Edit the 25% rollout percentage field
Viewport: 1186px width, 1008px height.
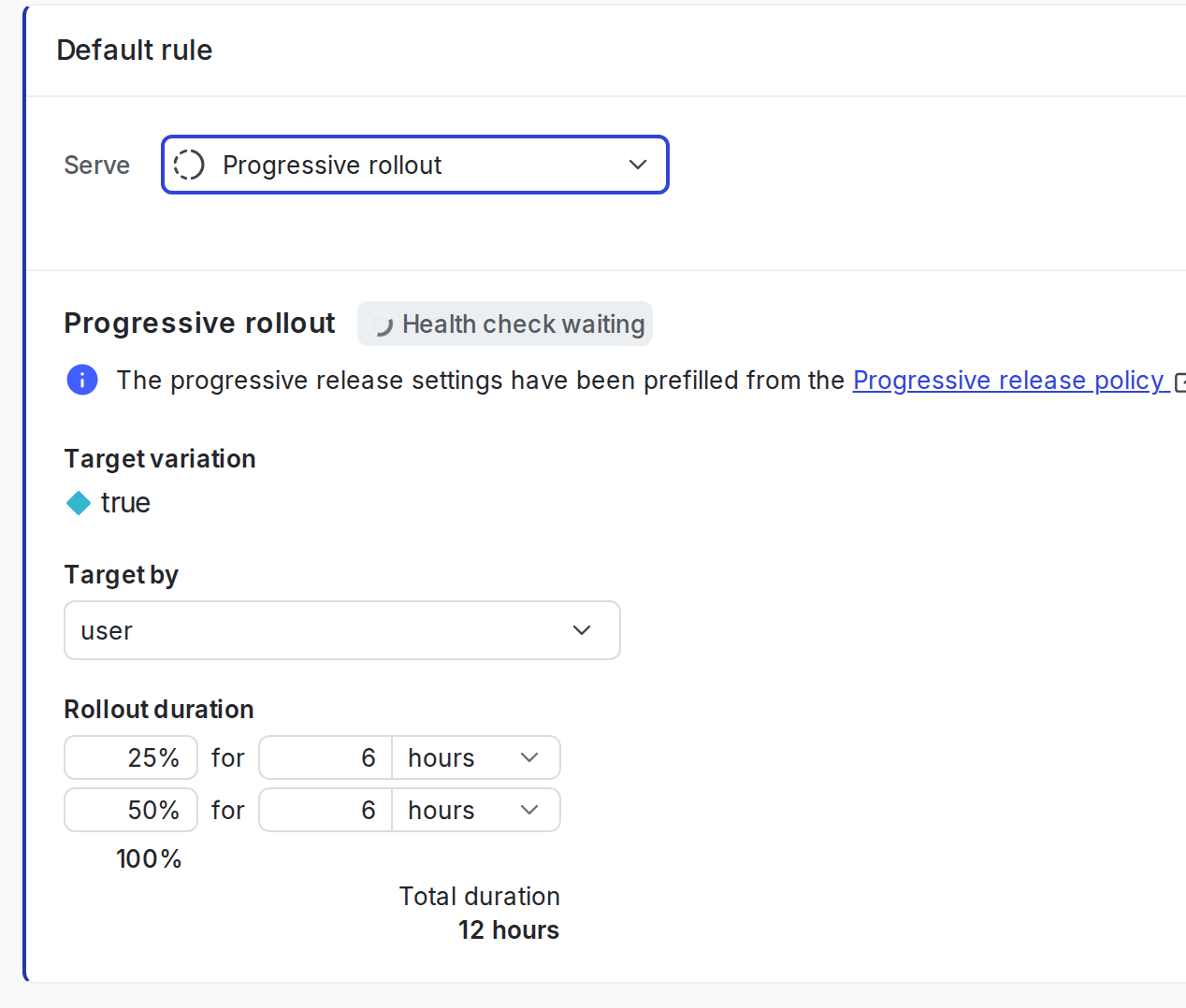(131, 757)
